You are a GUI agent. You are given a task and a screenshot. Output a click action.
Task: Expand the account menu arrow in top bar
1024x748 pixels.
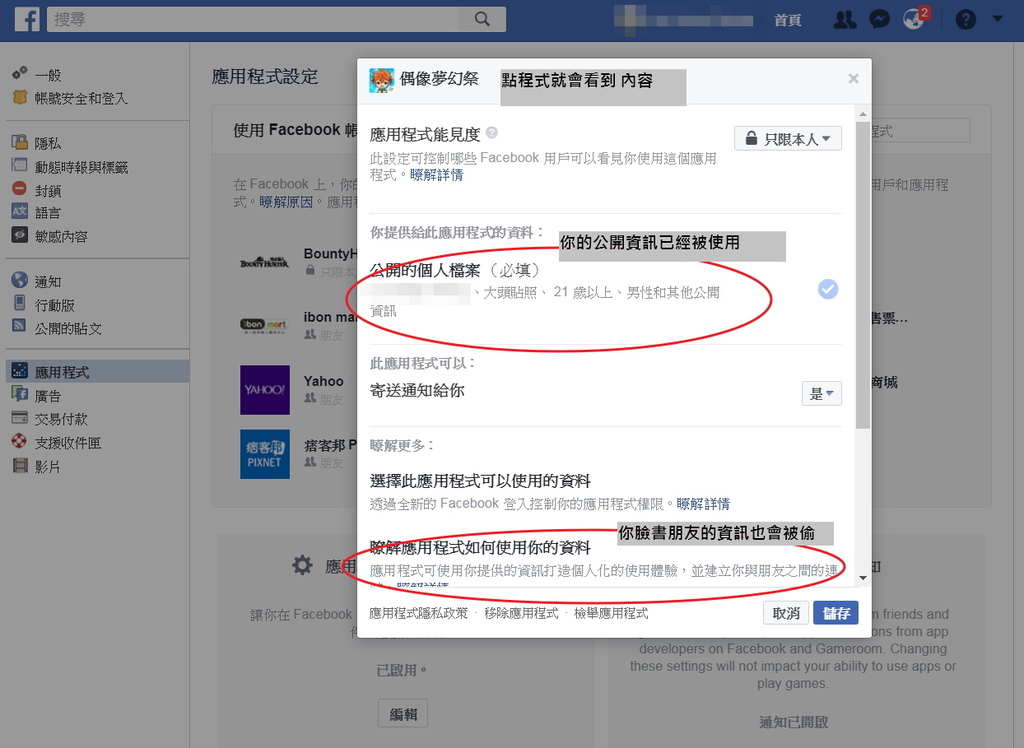[x=997, y=19]
